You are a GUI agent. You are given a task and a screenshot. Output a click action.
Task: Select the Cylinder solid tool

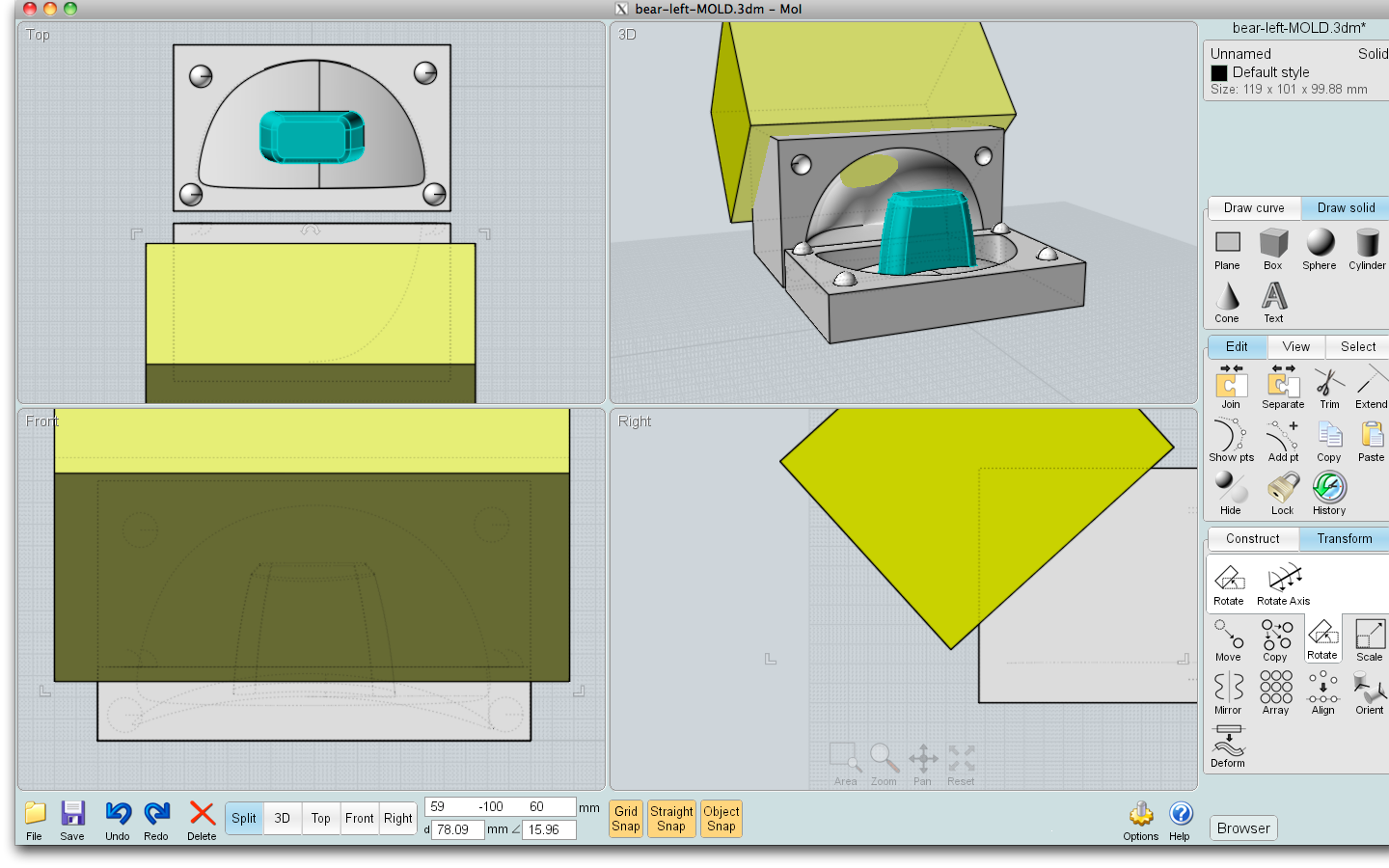(x=1367, y=250)
